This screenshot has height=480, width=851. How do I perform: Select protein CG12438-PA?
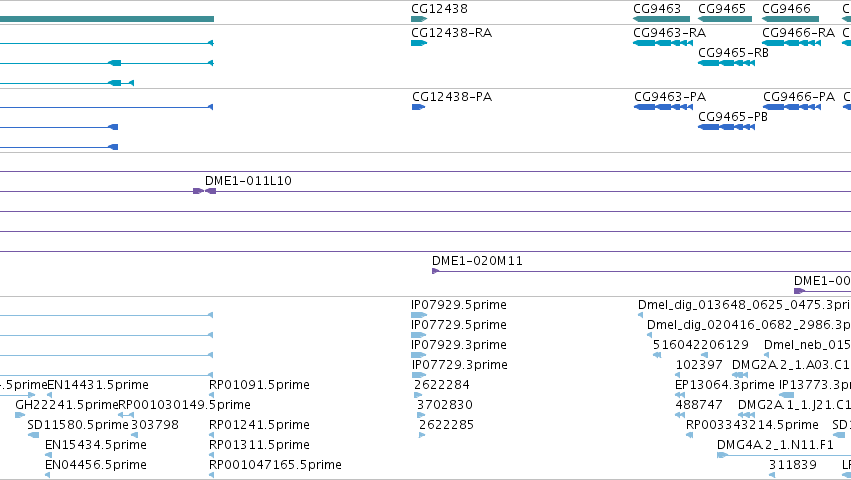tap(418, 107)
